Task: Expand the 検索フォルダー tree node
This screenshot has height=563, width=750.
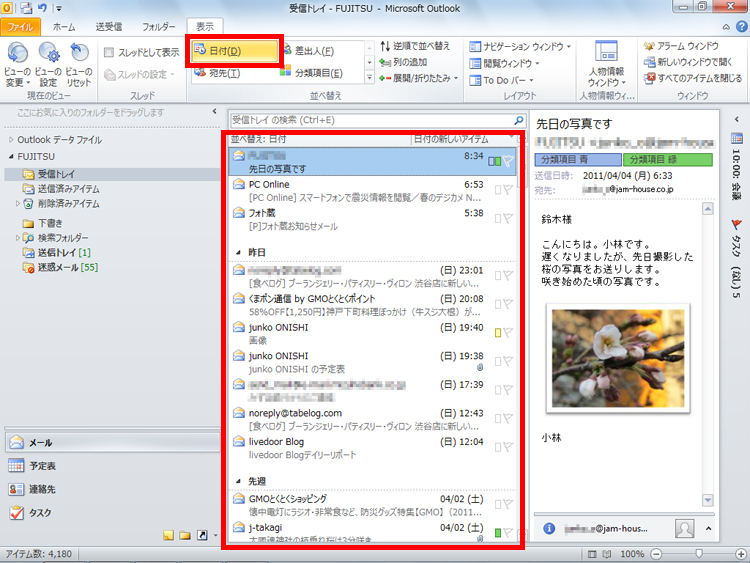Action: coord(18,238)
